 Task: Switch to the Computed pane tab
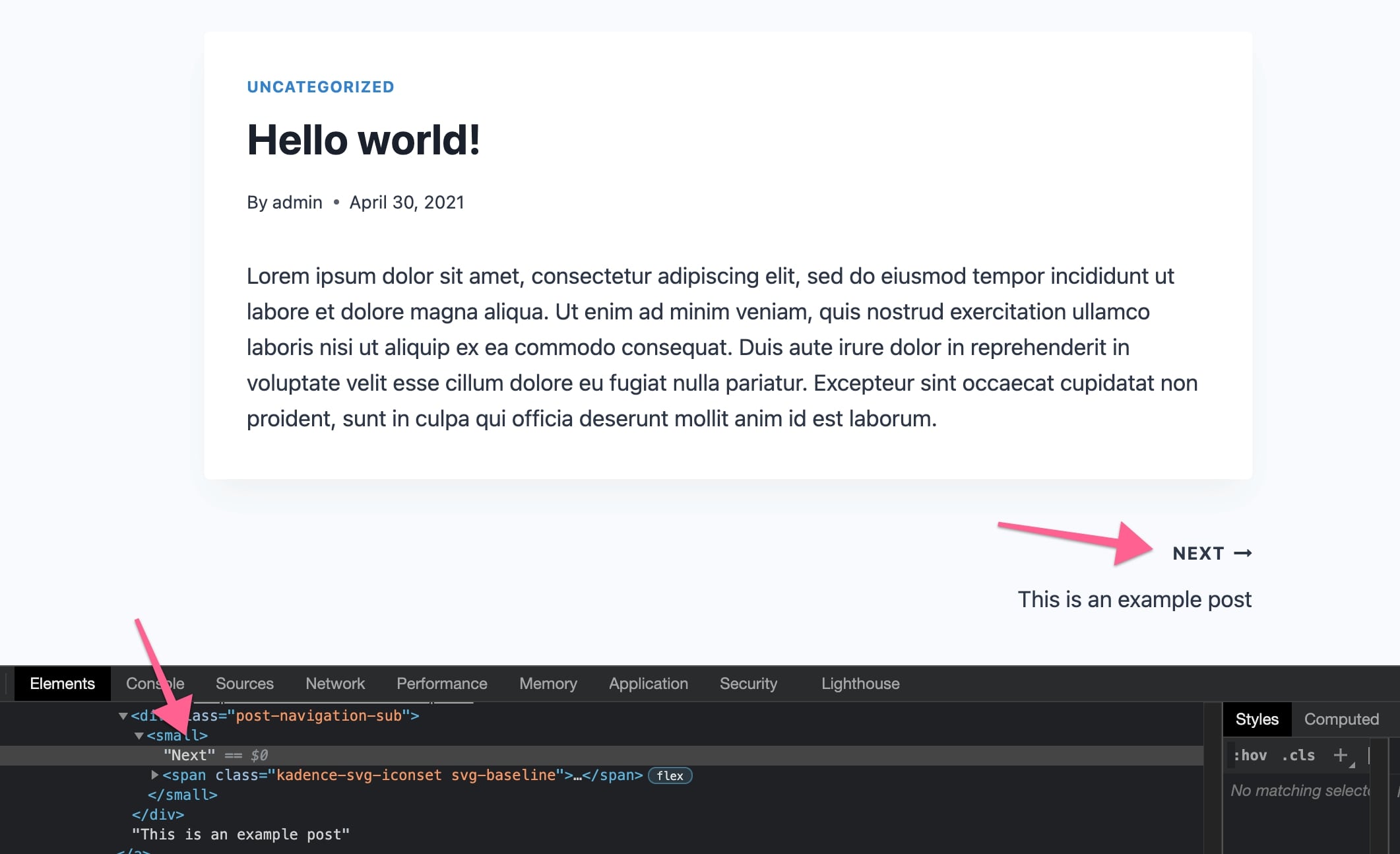click(x=1341, y=719)
